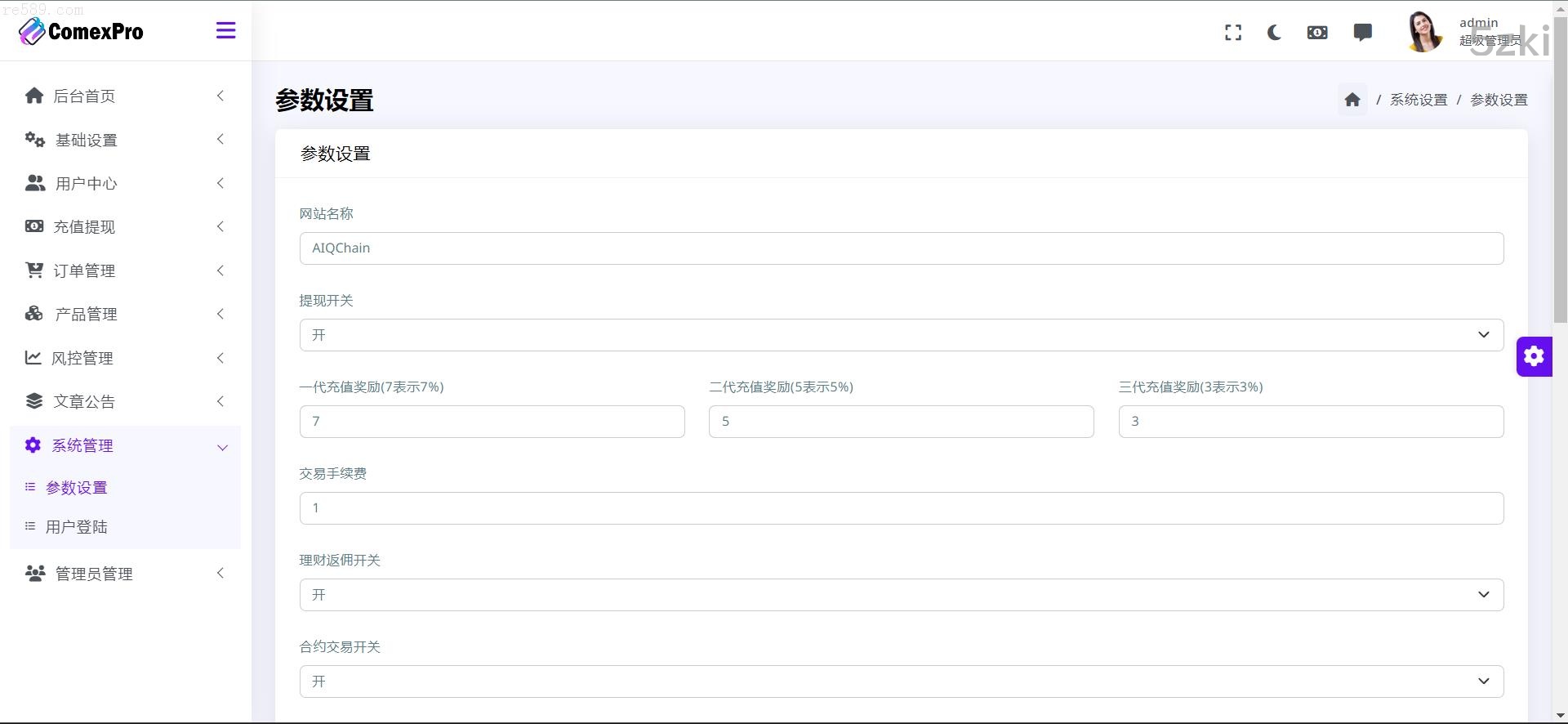Enter fullscreen mode via header icon
1568x724 pixels.
1233,33
